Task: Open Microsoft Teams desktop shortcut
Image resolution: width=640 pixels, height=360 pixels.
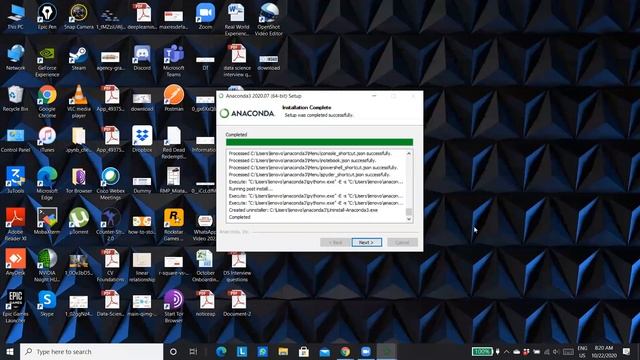Action: (x=173, y=61)
